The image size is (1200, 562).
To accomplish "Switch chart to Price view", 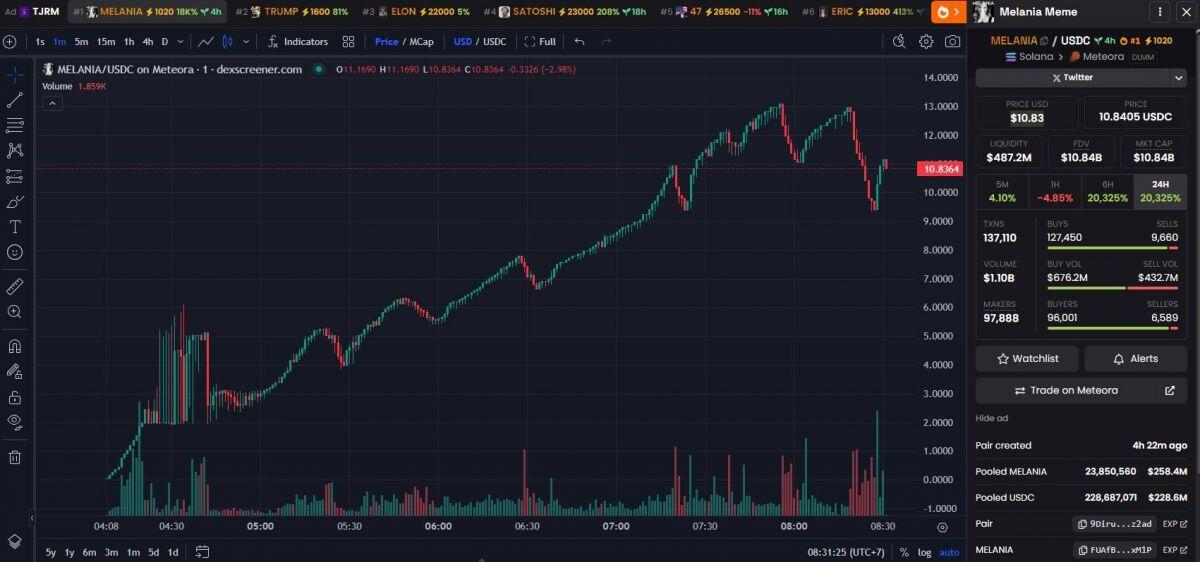I will coord(386,42).
